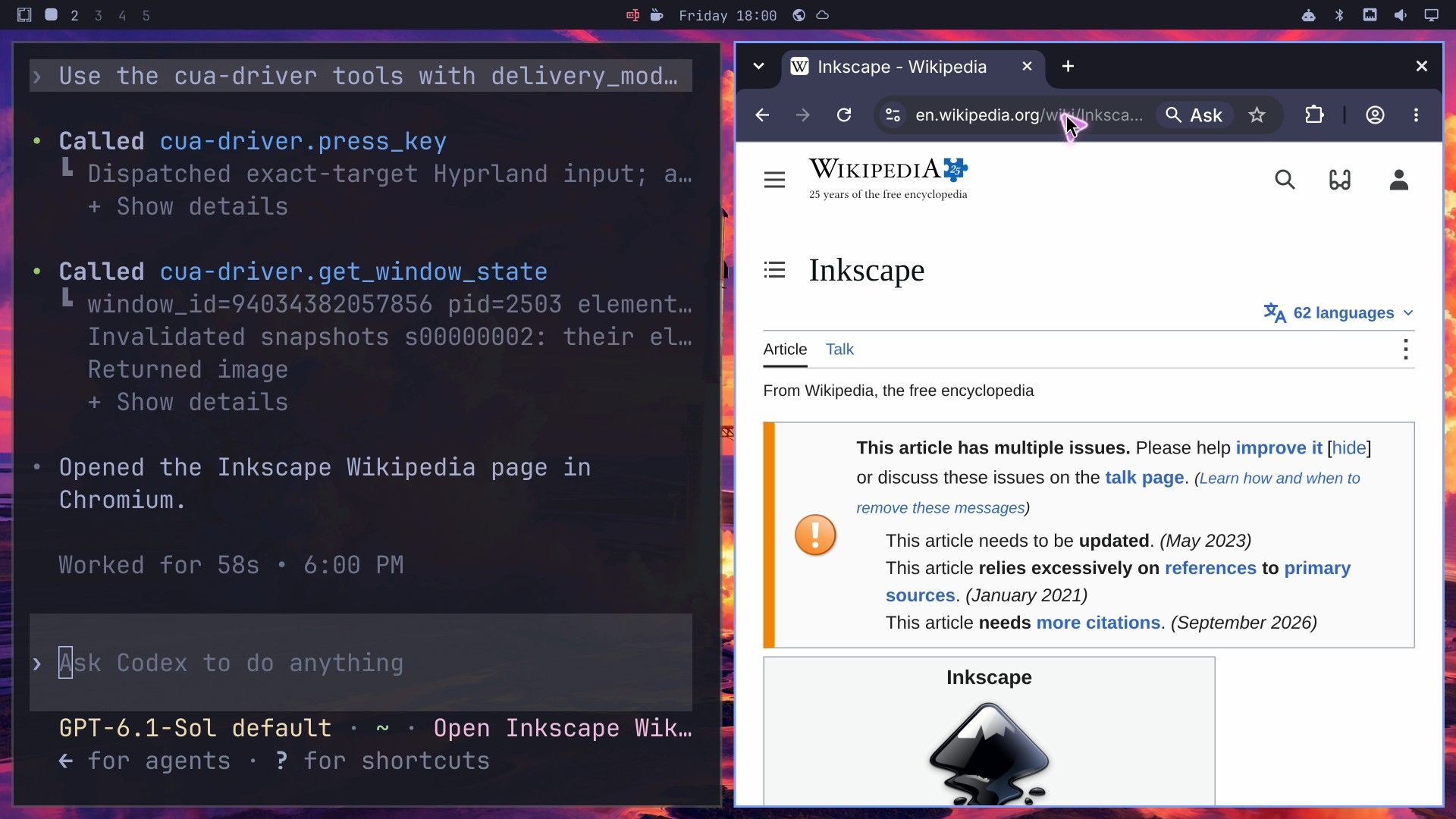Toggle the article table of contents icon
Image resolution: width=1456 pixels, height=819 pixels.
(774, 270)
